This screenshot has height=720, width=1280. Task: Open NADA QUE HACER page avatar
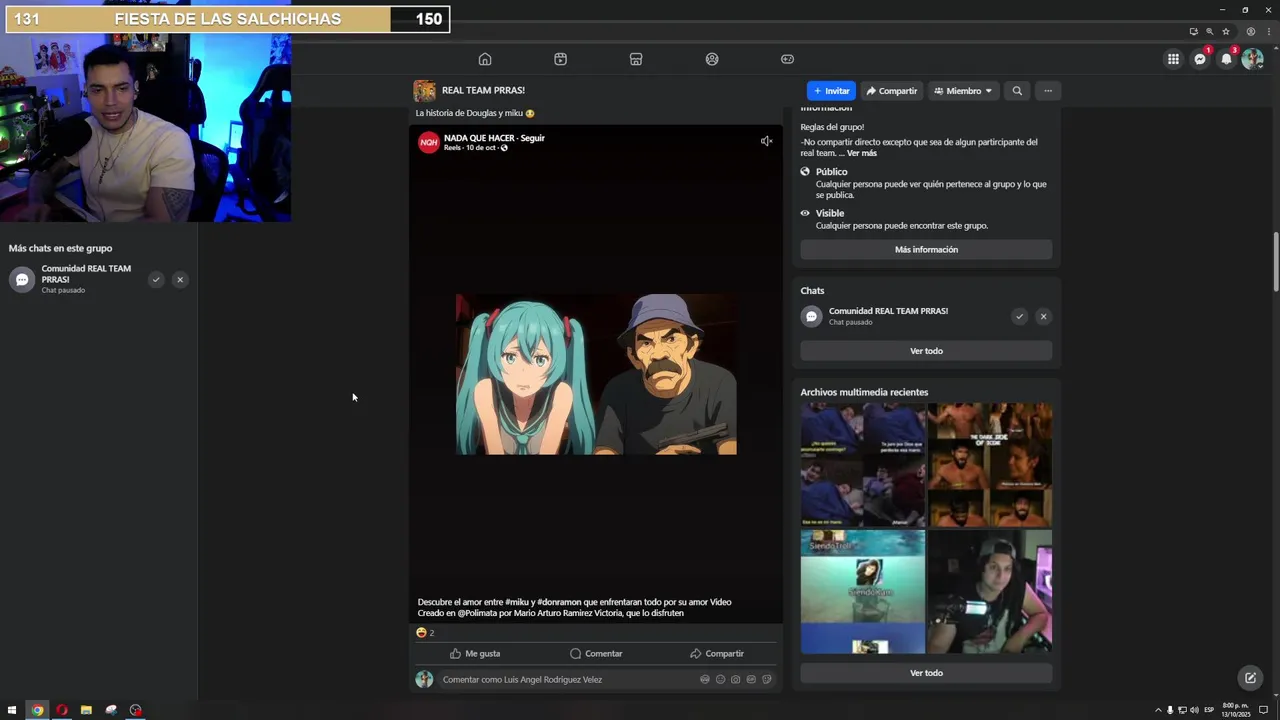(429, 142)
